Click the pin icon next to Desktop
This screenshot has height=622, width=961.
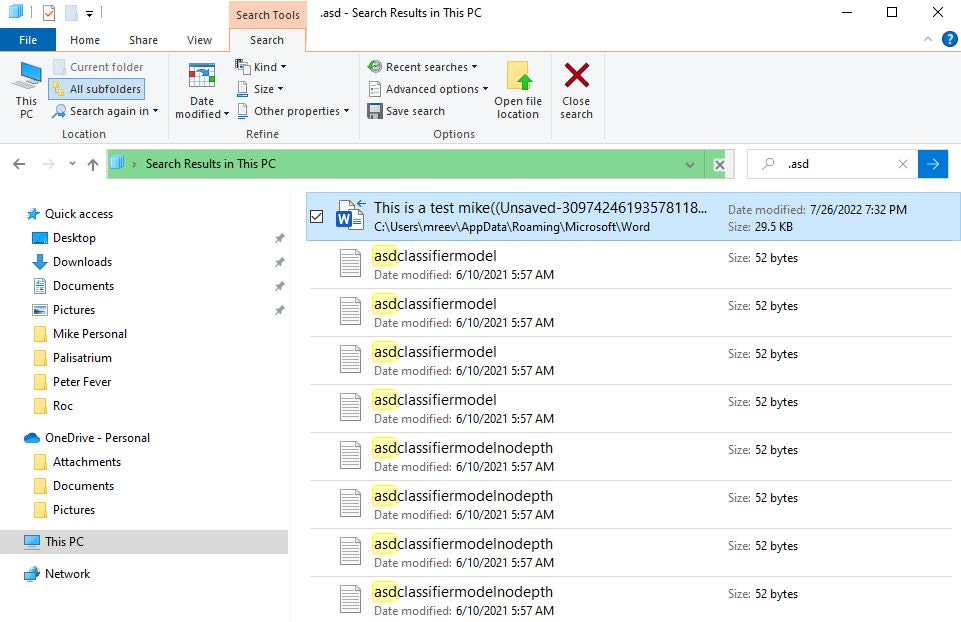(x=279, y=238)
